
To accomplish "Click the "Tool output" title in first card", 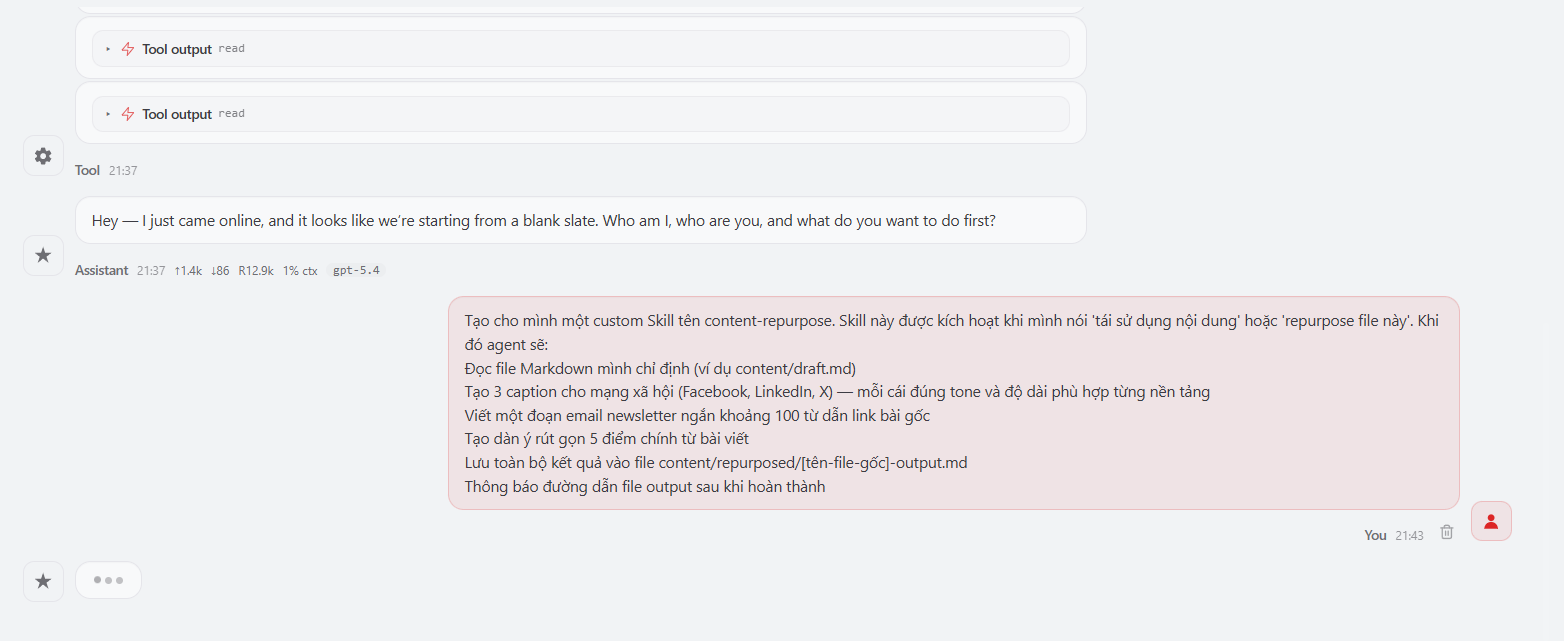I will coord(177,49).
